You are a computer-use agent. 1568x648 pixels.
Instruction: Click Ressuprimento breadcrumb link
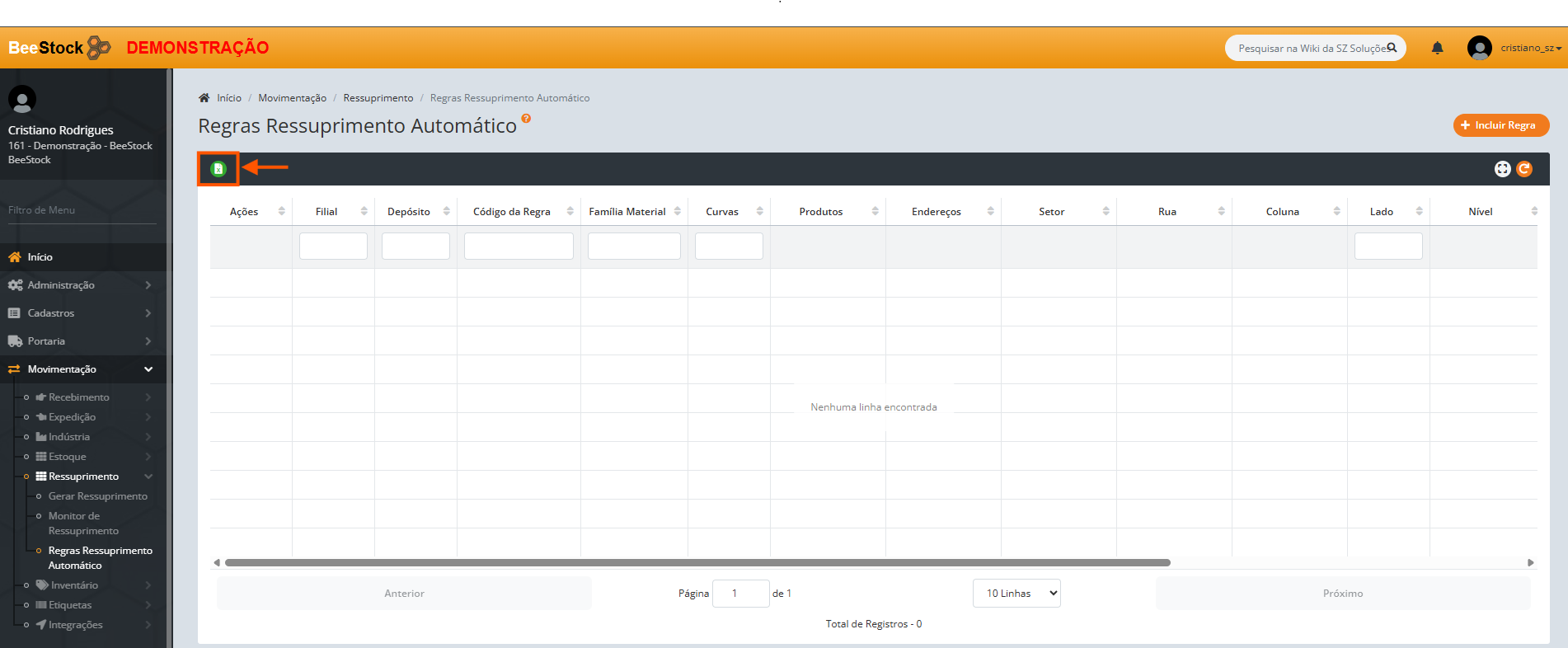378,98
